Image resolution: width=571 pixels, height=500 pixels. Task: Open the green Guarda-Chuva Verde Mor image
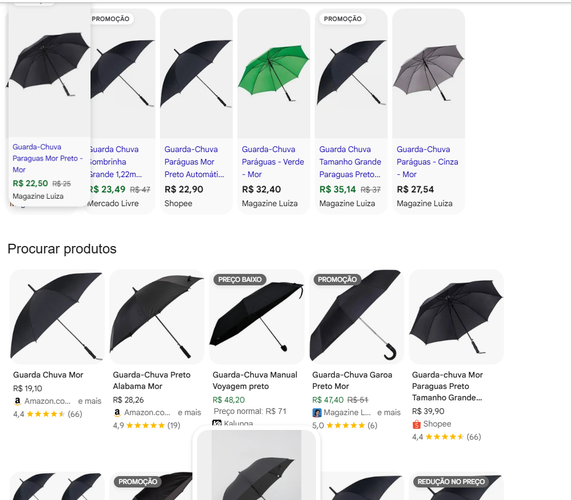[x=273, y=74]
